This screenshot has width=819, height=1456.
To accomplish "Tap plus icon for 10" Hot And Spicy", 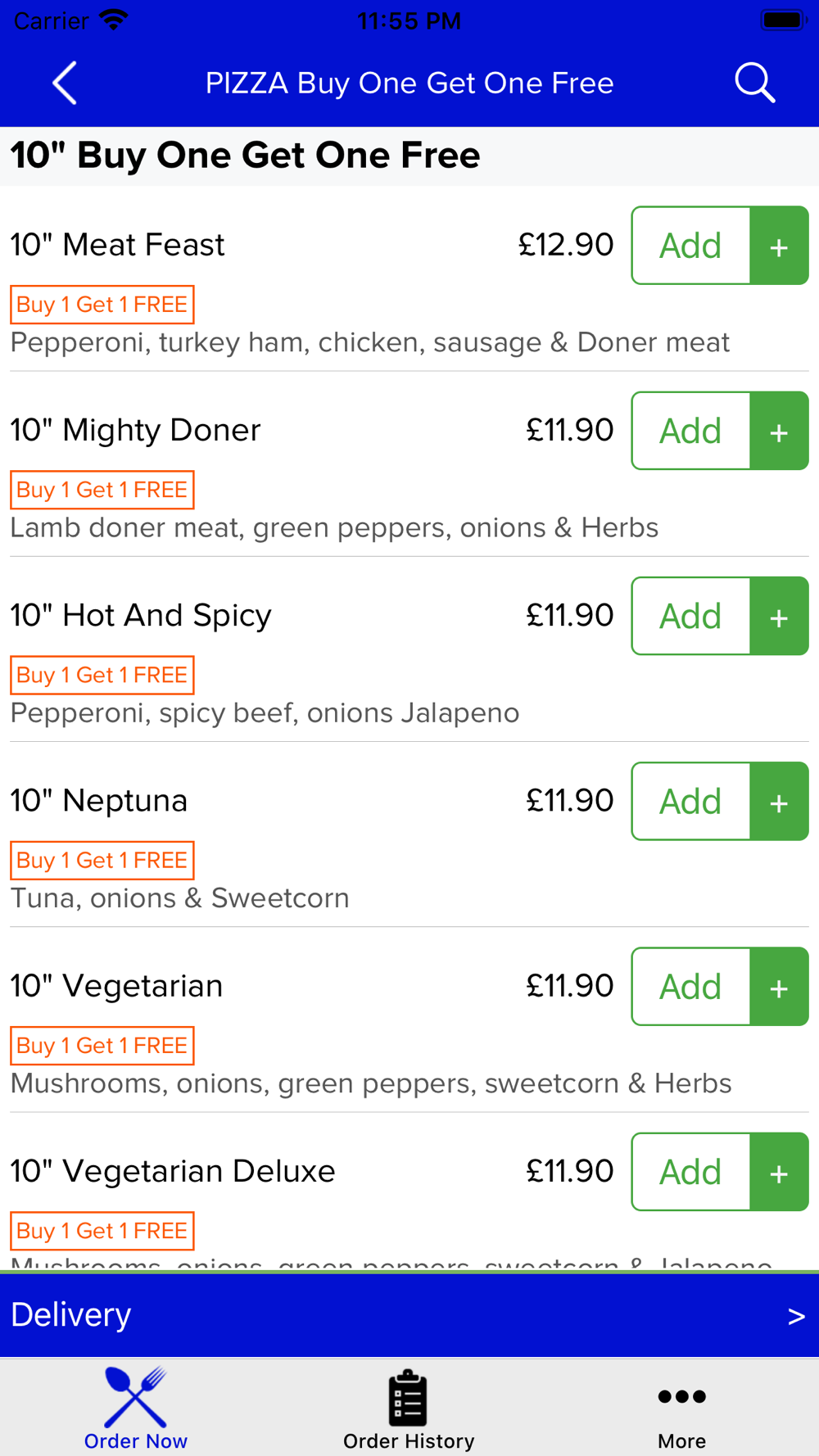I will pyautogui.click(x=779, y=616).
